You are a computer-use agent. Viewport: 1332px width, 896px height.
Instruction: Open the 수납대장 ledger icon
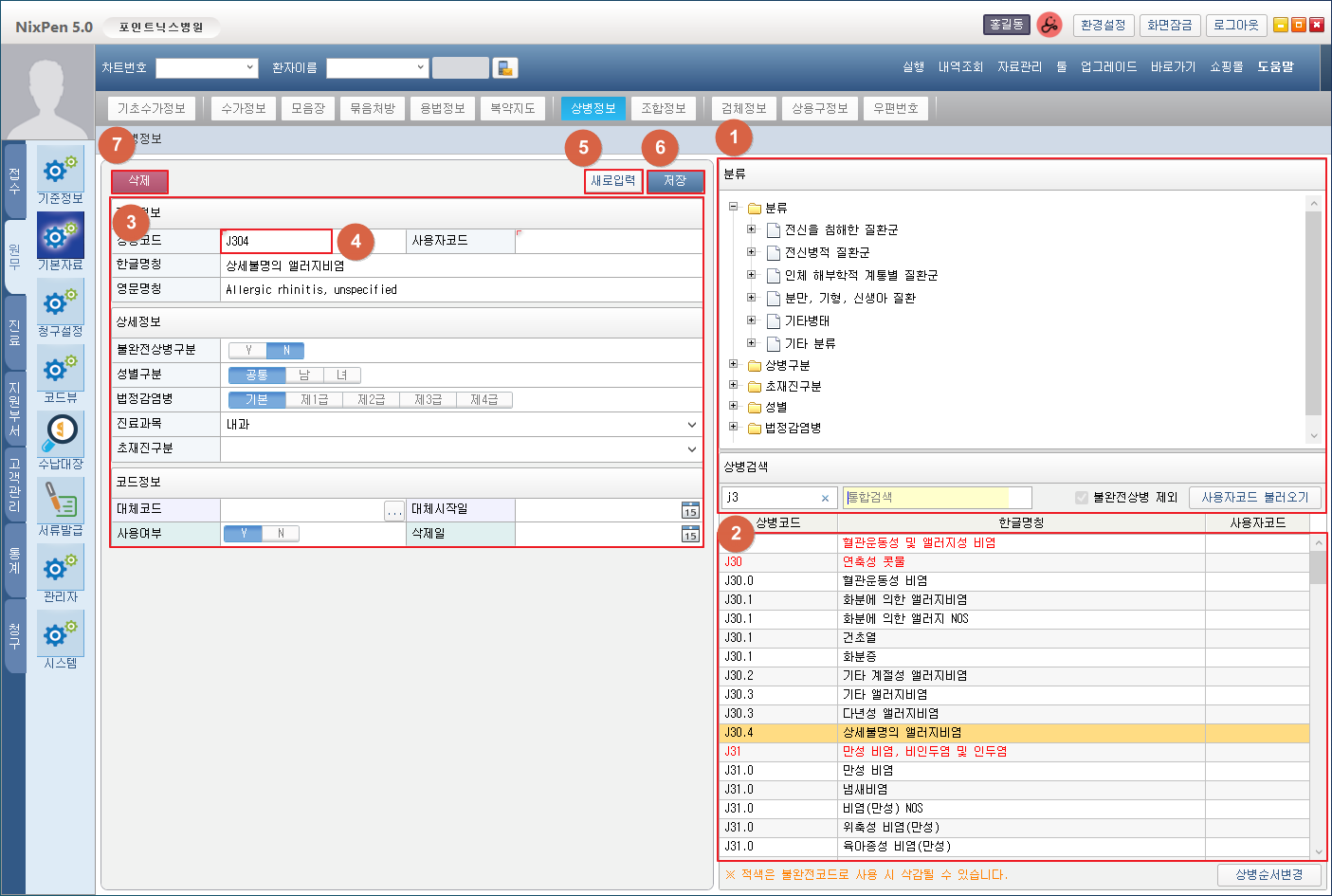[61, 436]
